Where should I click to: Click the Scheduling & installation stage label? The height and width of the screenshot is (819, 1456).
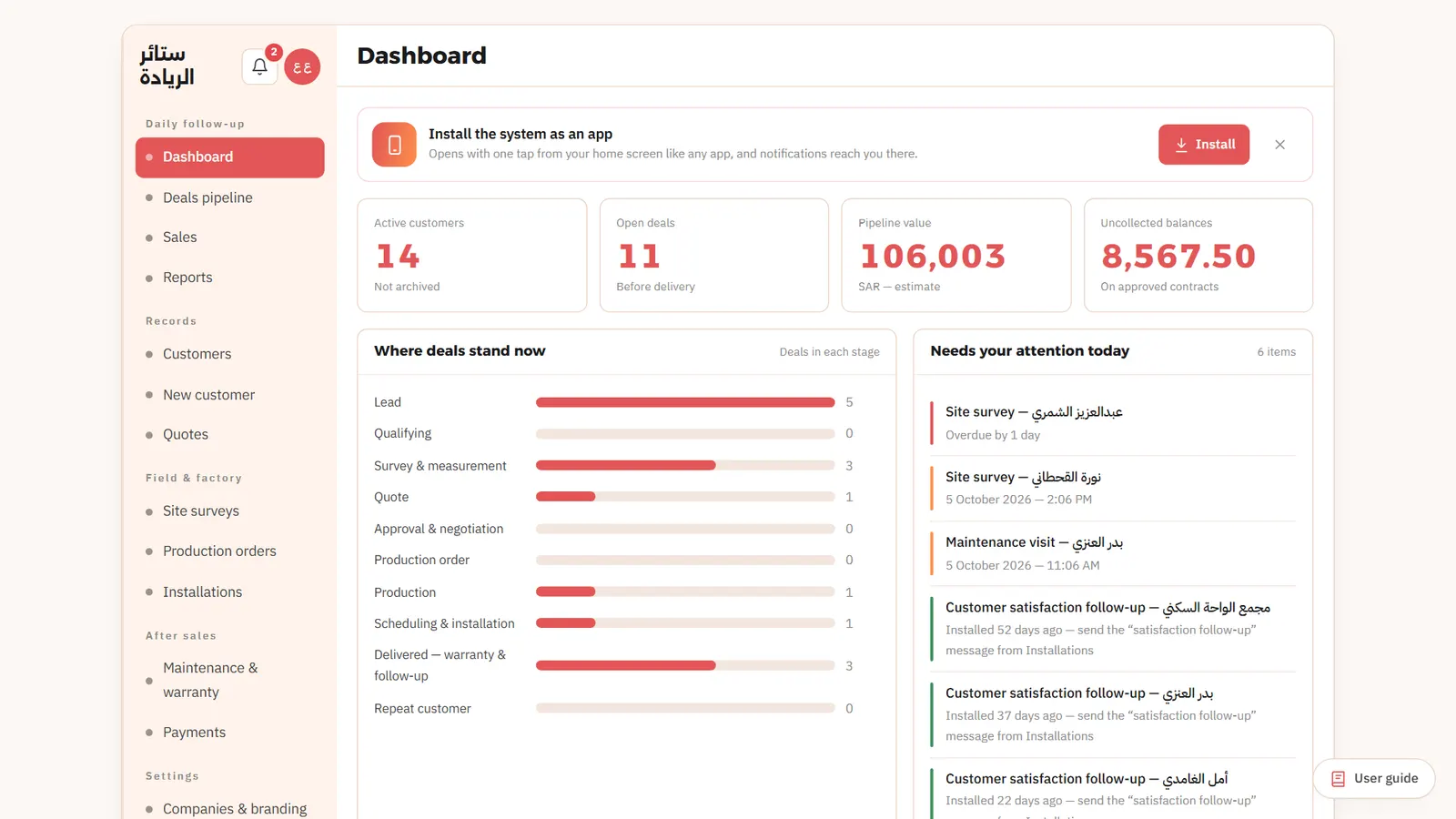[x=444, y=623]
